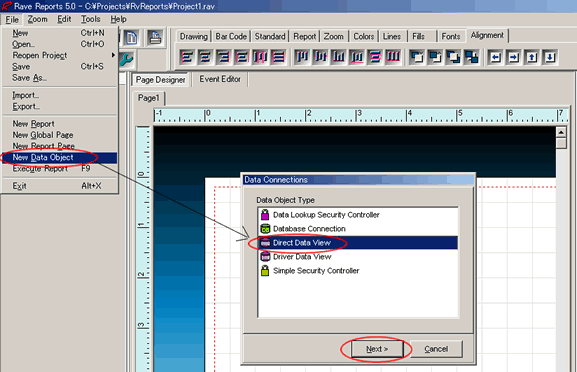577x372 pixels.
Task: Click the Align Right edges icon
Action: click(x=223, y=57)
